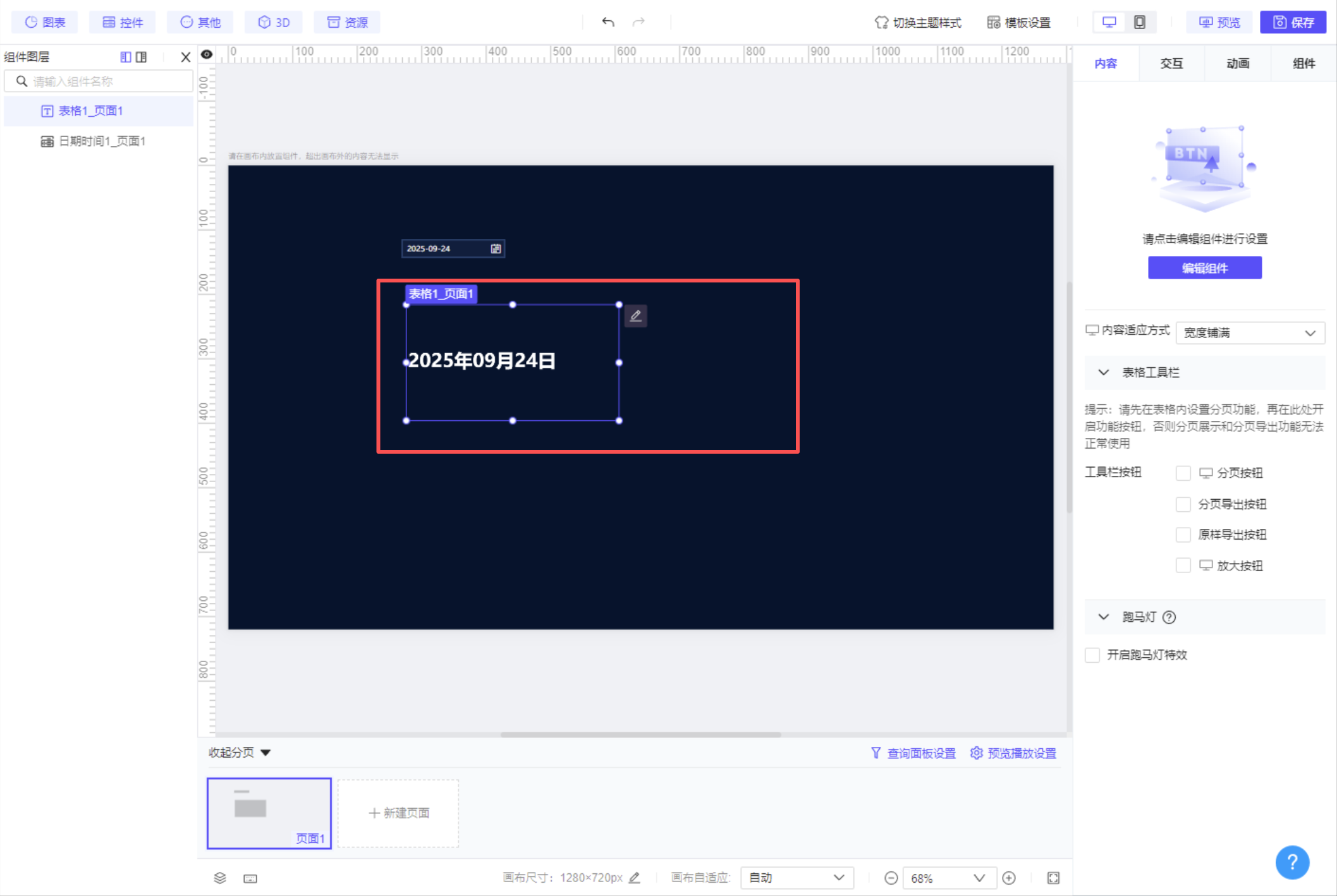Enable the 分页按钮 checkbox
This screenshot has height=896, width=1337.
pos(1183,473)
